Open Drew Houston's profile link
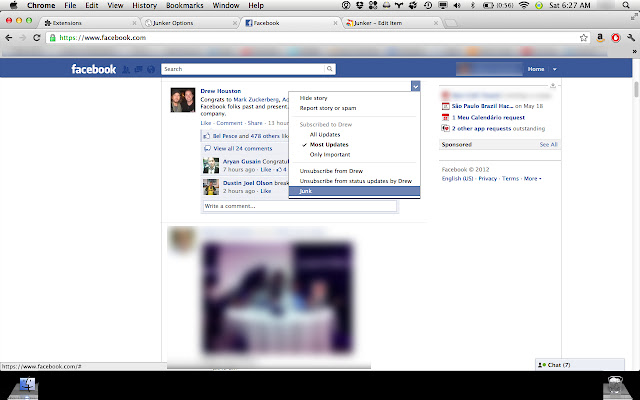This screenshot has height=400, width=640. (x=221, y=91)
